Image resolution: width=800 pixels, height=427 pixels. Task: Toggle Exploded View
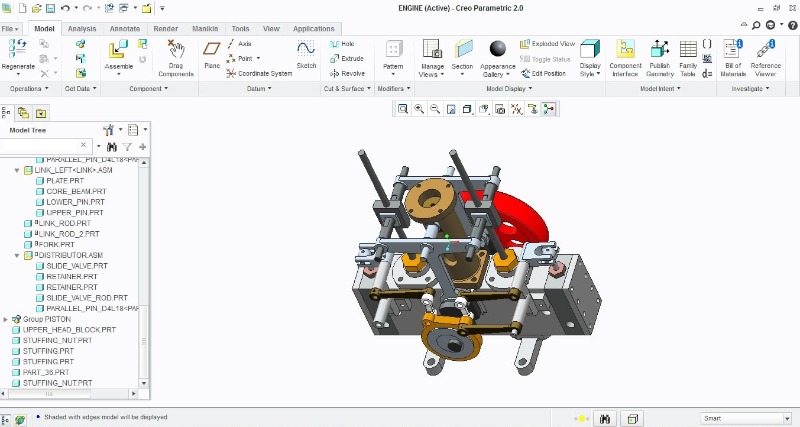click(x=547, y=44)
